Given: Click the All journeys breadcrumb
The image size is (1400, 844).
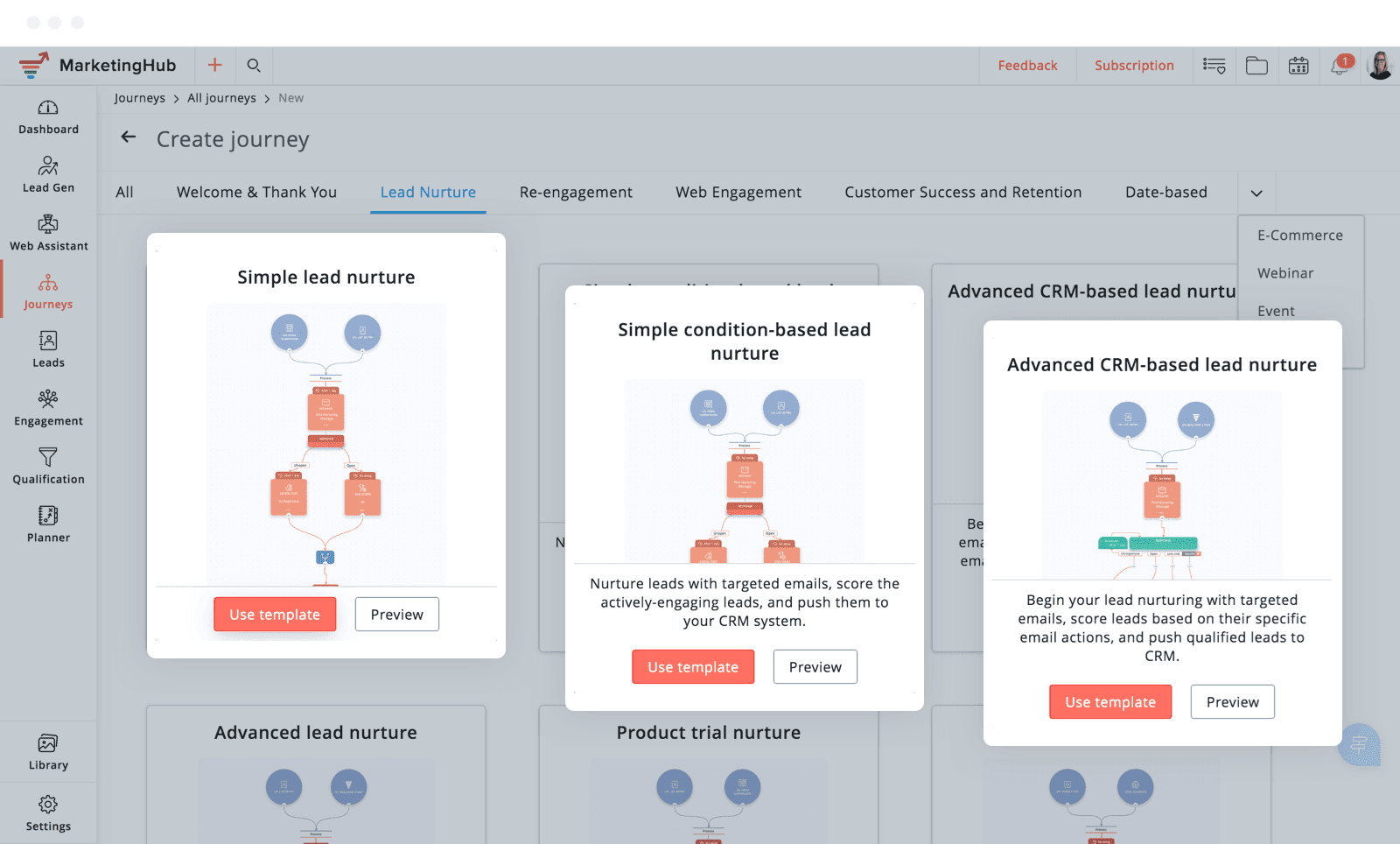Looking at the screenshot, I should (221, 98).
